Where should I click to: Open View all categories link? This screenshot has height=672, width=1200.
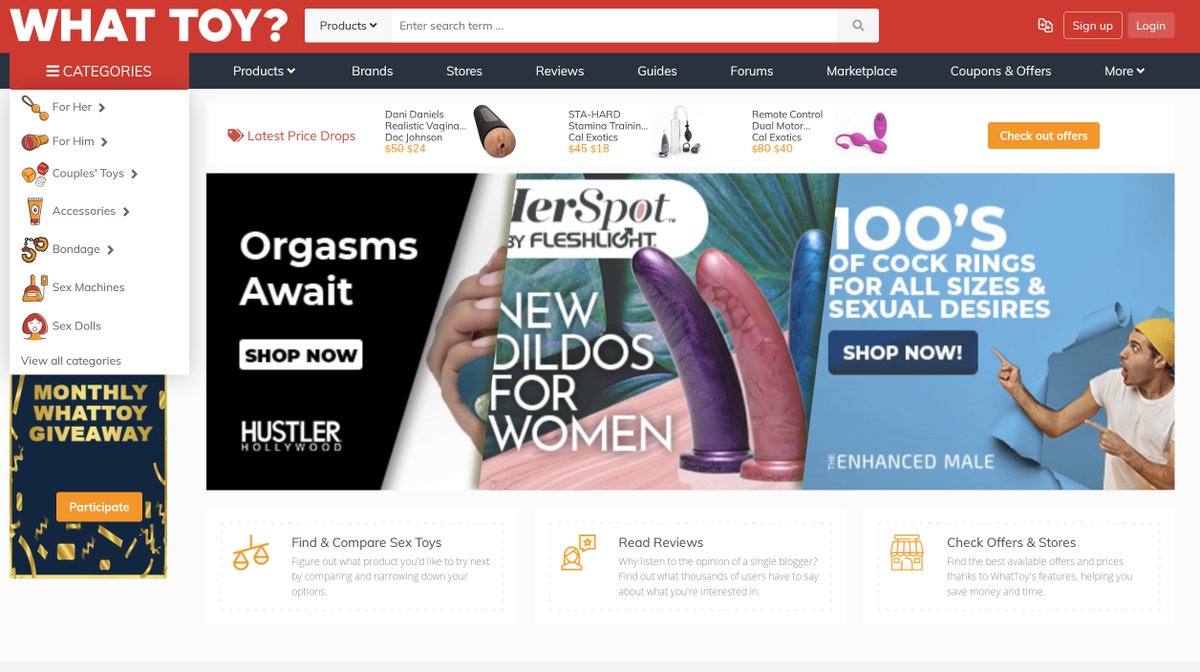coord(71,361)
